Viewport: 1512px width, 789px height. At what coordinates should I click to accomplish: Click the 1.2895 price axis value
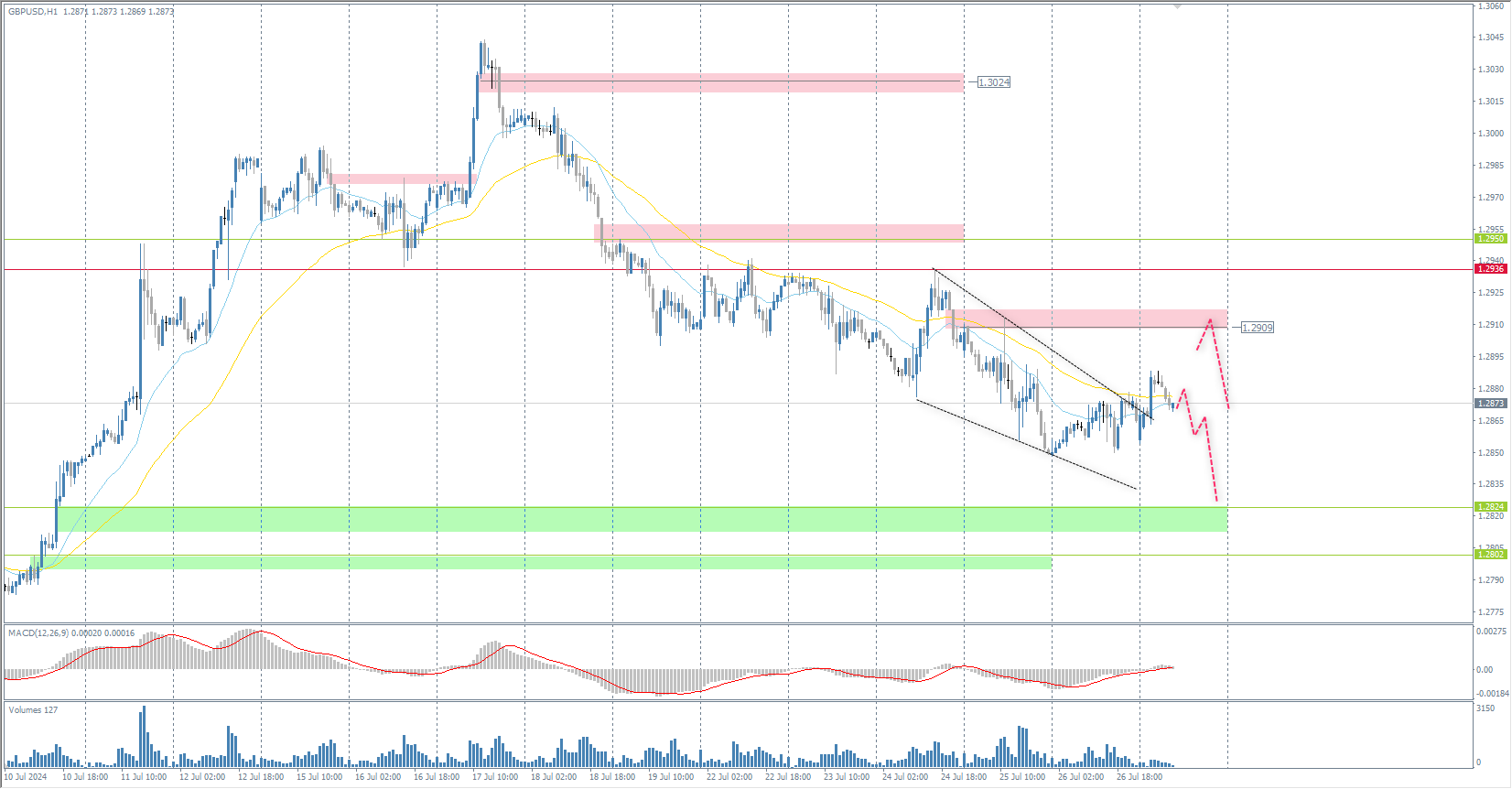click(1491, 357)
